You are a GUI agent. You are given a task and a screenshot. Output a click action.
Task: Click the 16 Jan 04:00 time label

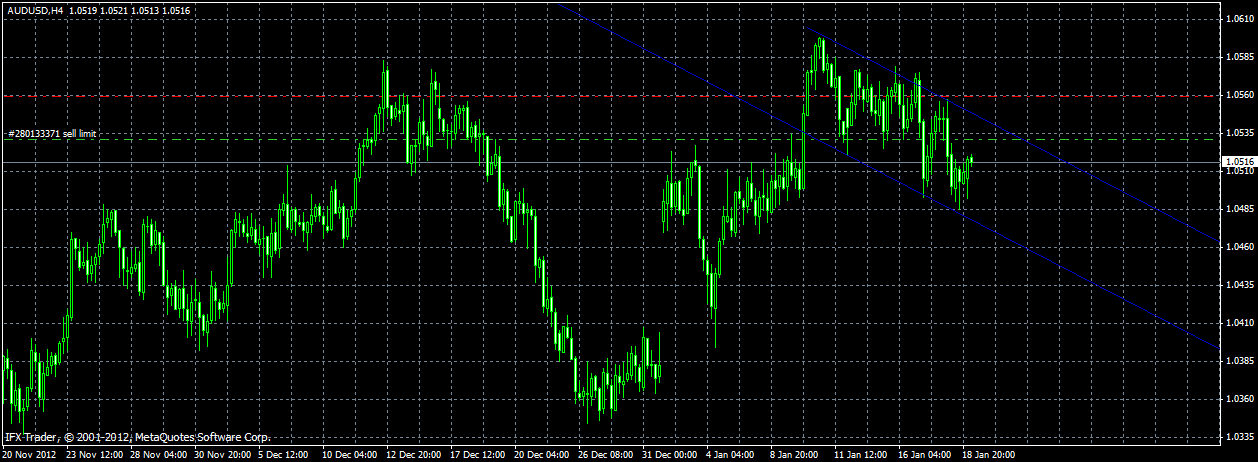926,454
